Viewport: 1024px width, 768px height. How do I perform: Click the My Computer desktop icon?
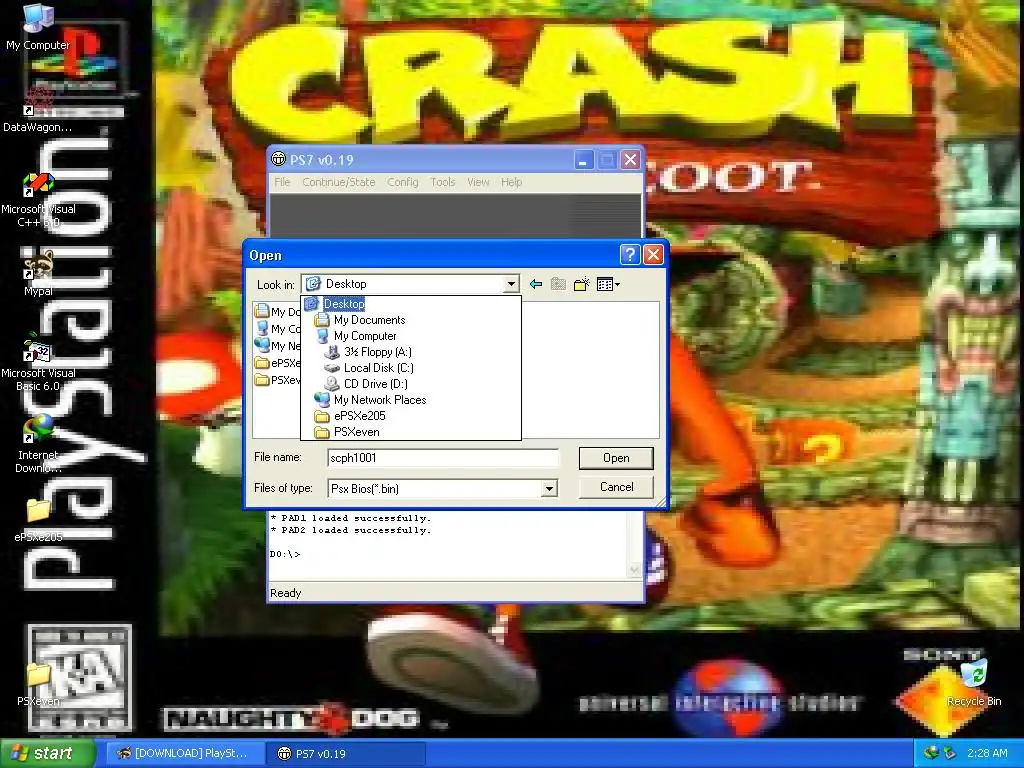click(x=38, y=27)
